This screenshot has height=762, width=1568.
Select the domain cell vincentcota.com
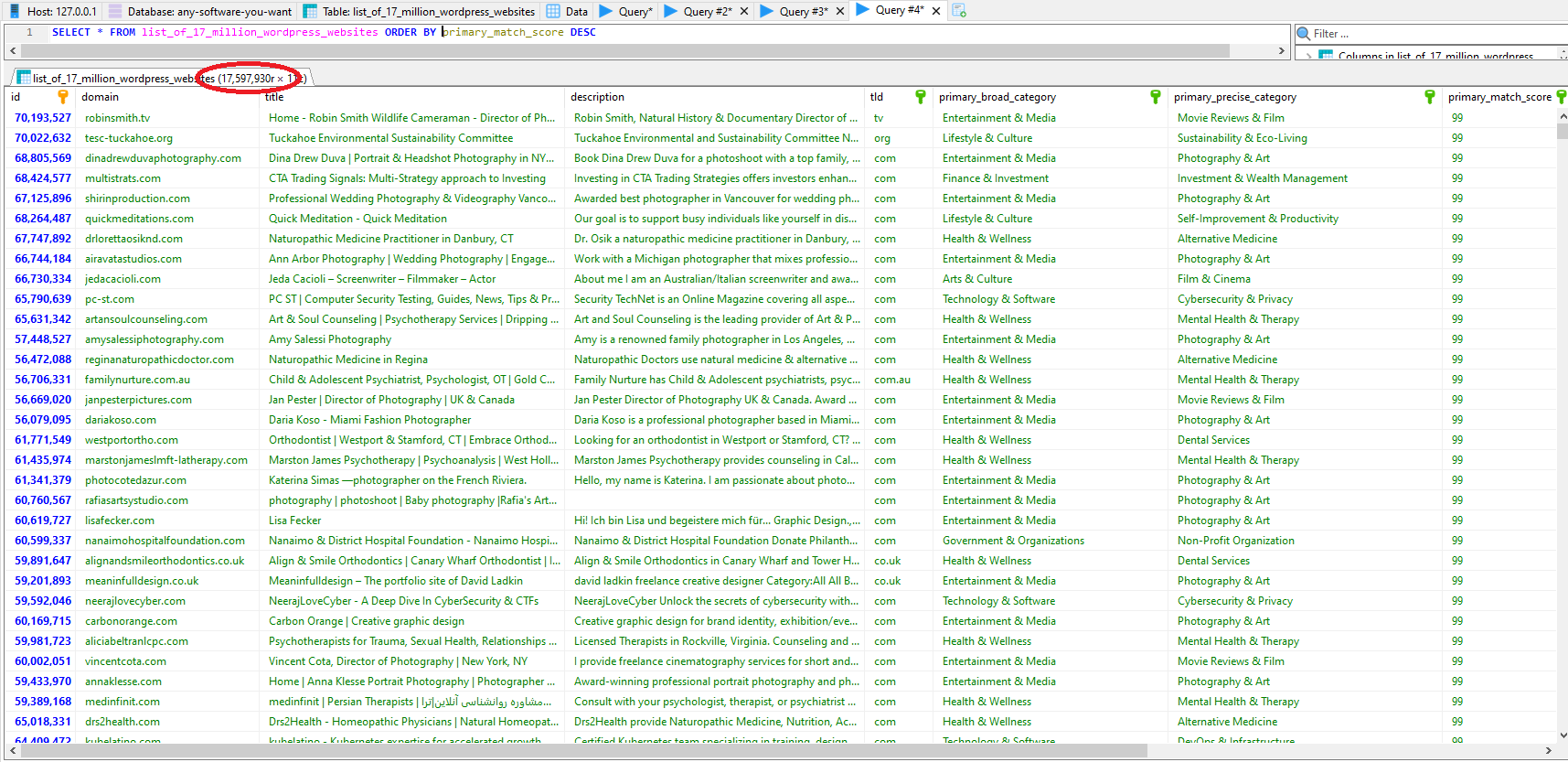pyautogui.click(x=125, y=661)
